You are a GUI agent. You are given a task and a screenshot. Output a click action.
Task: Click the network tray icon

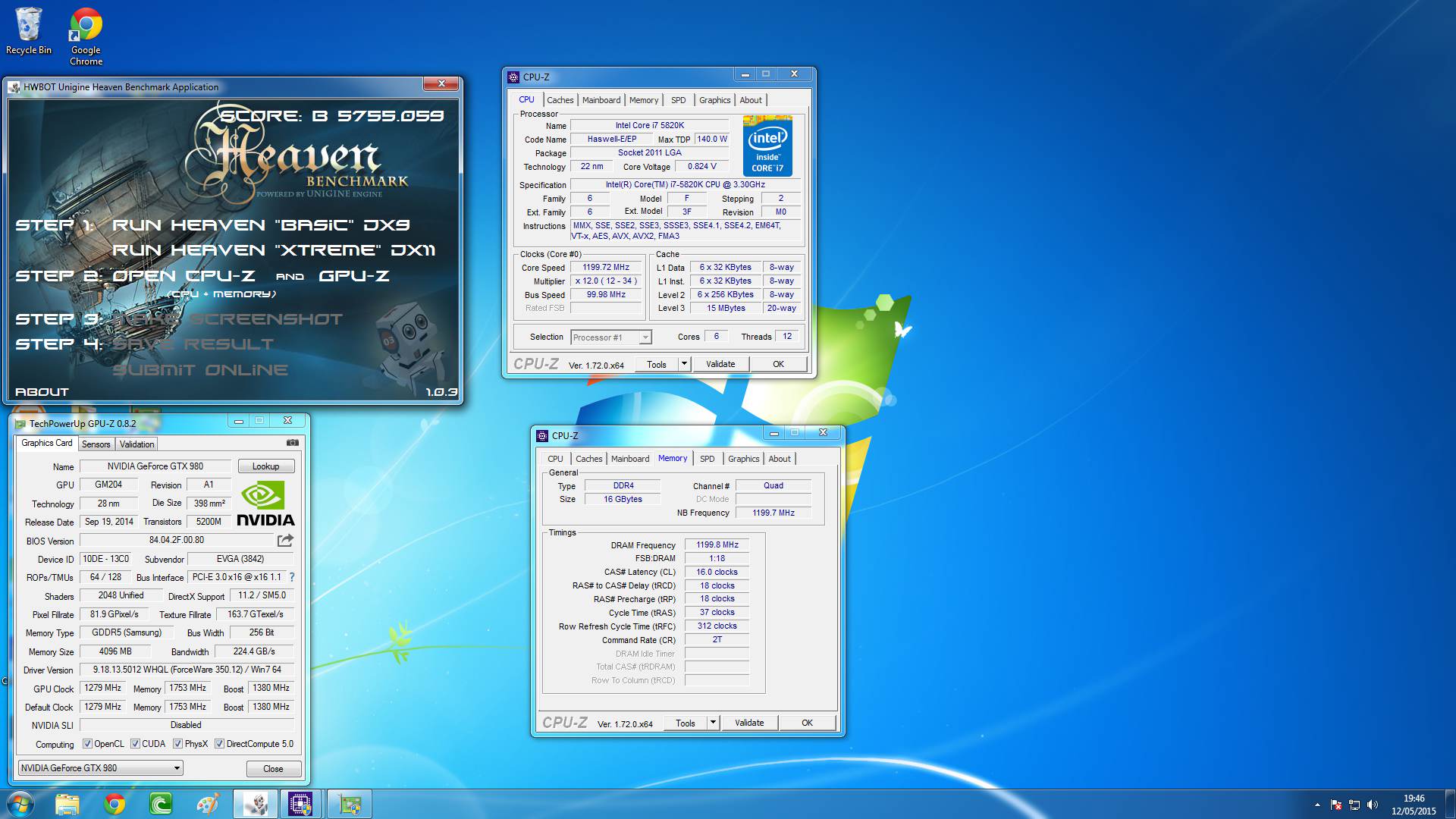tap(1354, 805)
